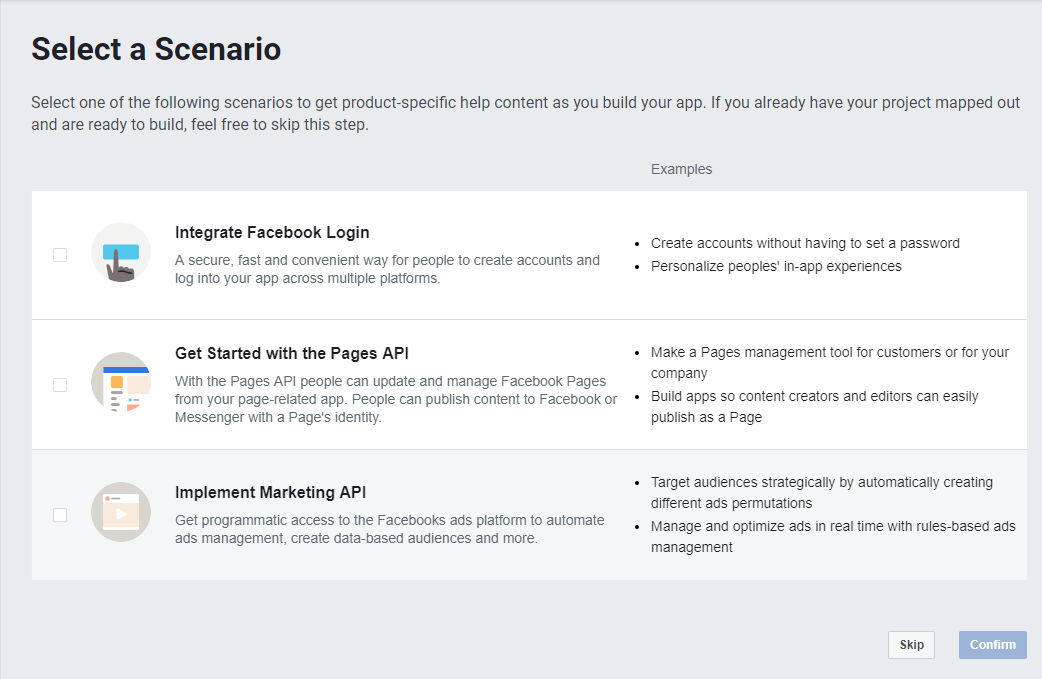Click the 'Manage and optimize ads' example
1042x679 pixels.
833,536
